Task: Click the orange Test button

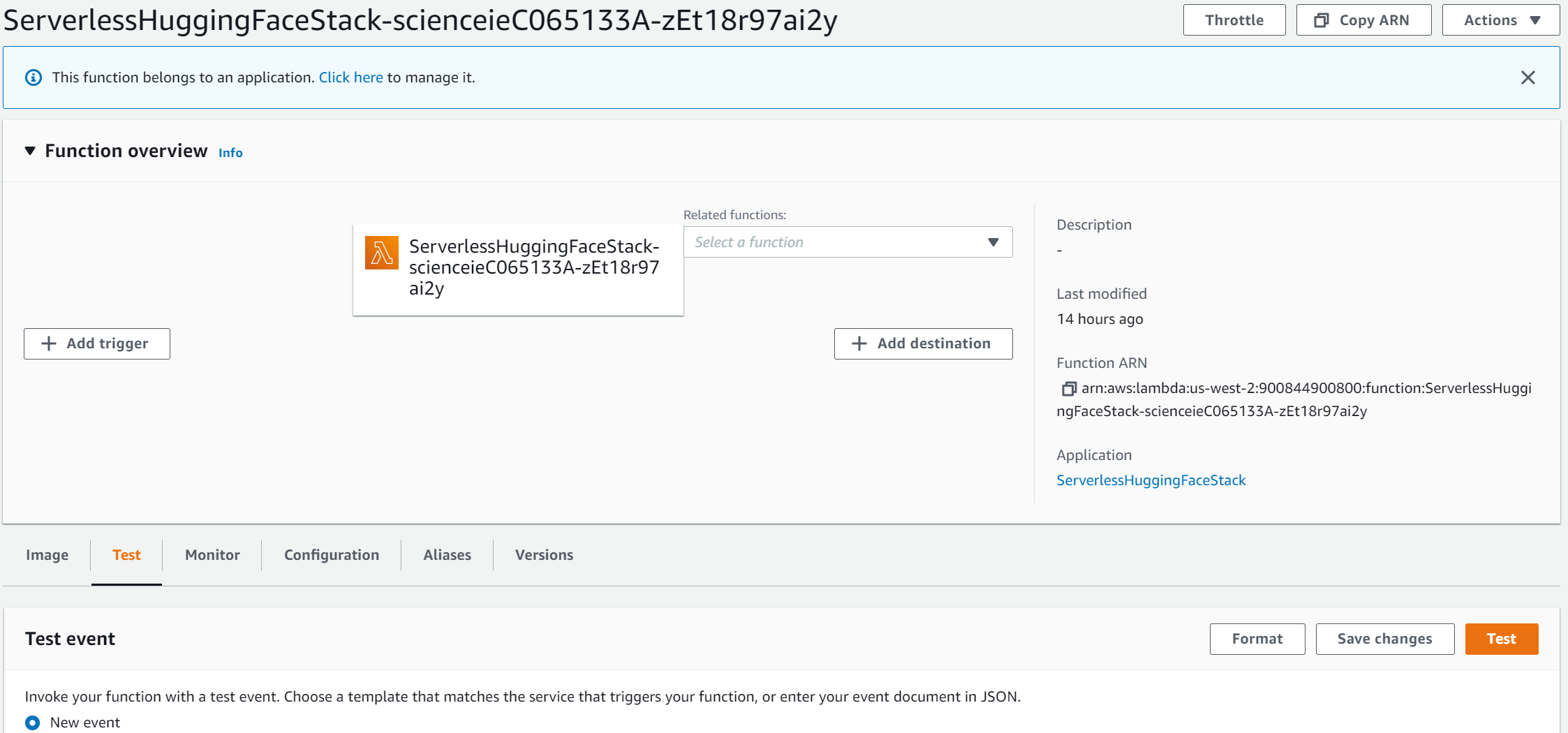Action: (1501, 639)
